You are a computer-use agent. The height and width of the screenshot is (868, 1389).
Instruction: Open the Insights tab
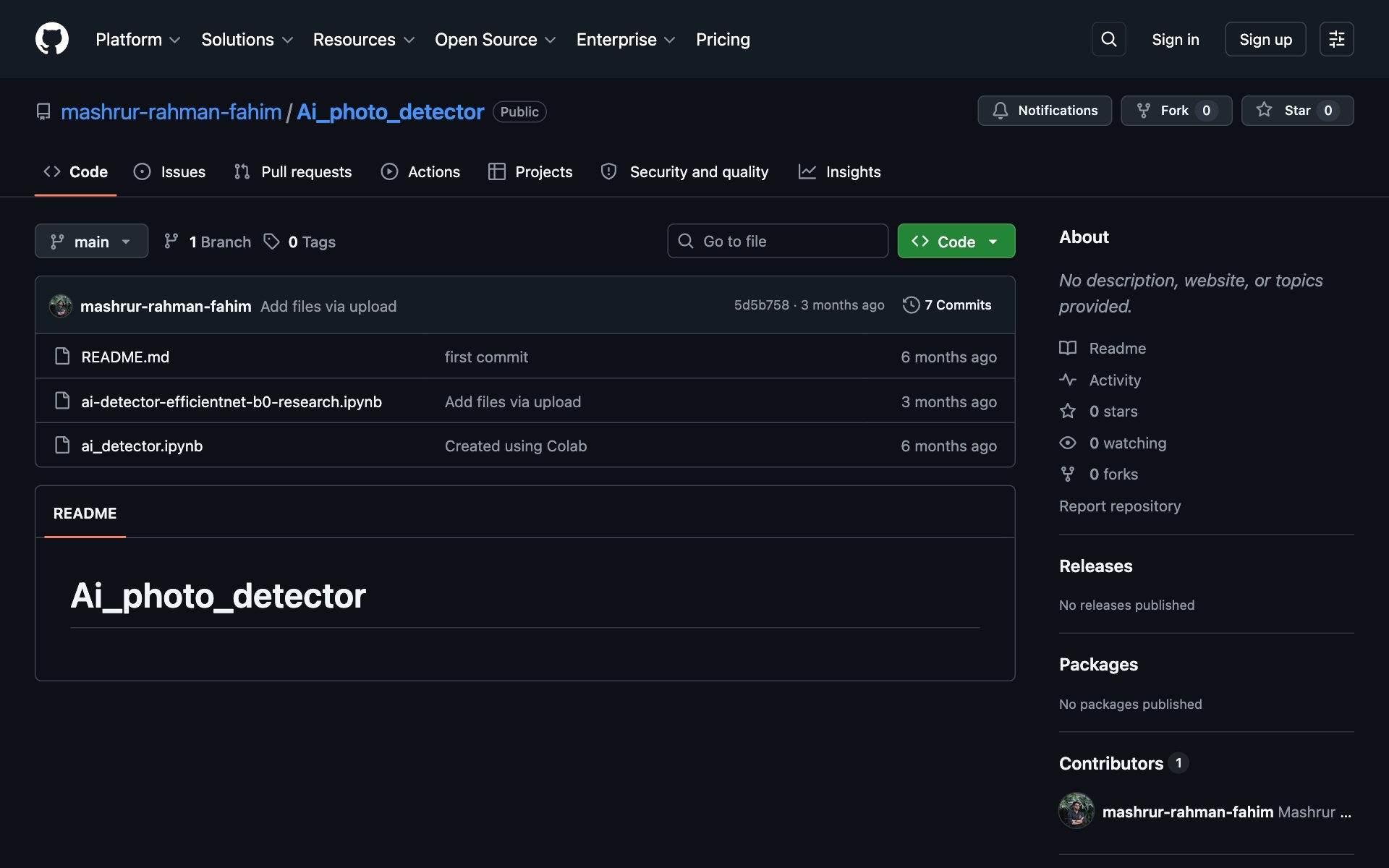[839, 172]
